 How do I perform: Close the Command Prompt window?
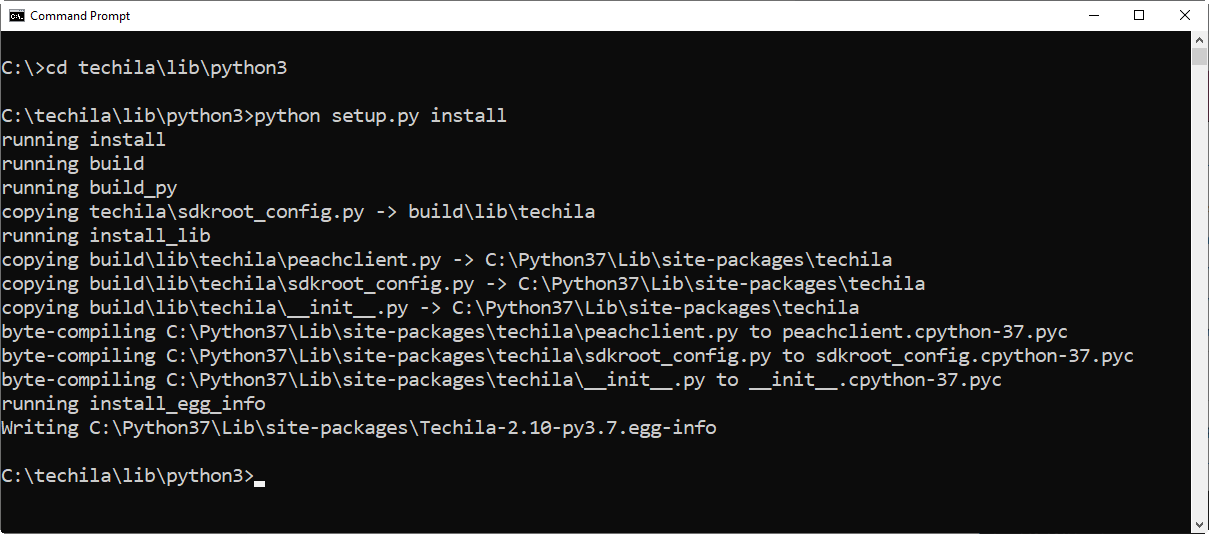pyautogui.click(x=1185, y=15)
